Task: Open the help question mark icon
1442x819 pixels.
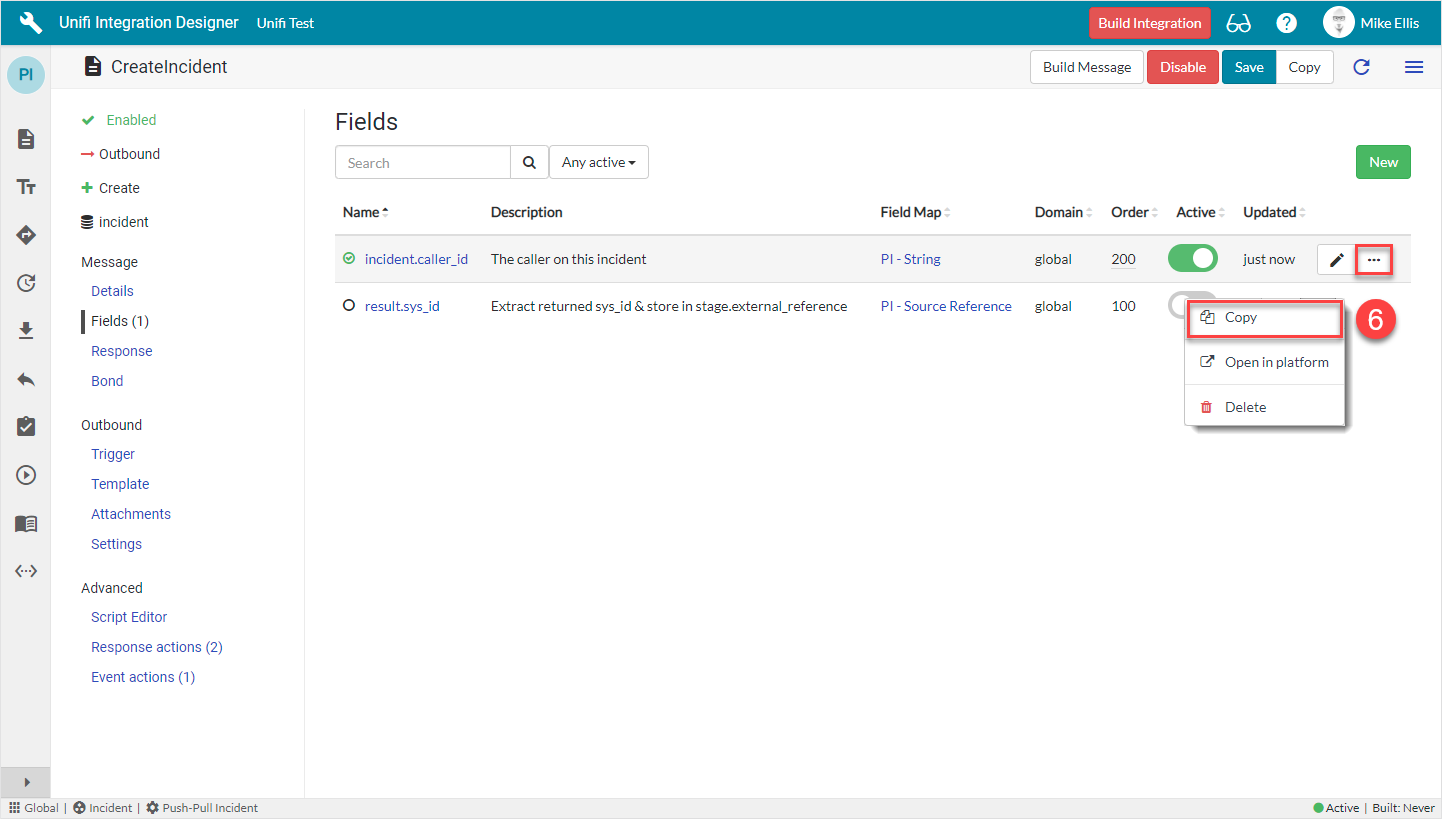Action: pos(1287,23)
